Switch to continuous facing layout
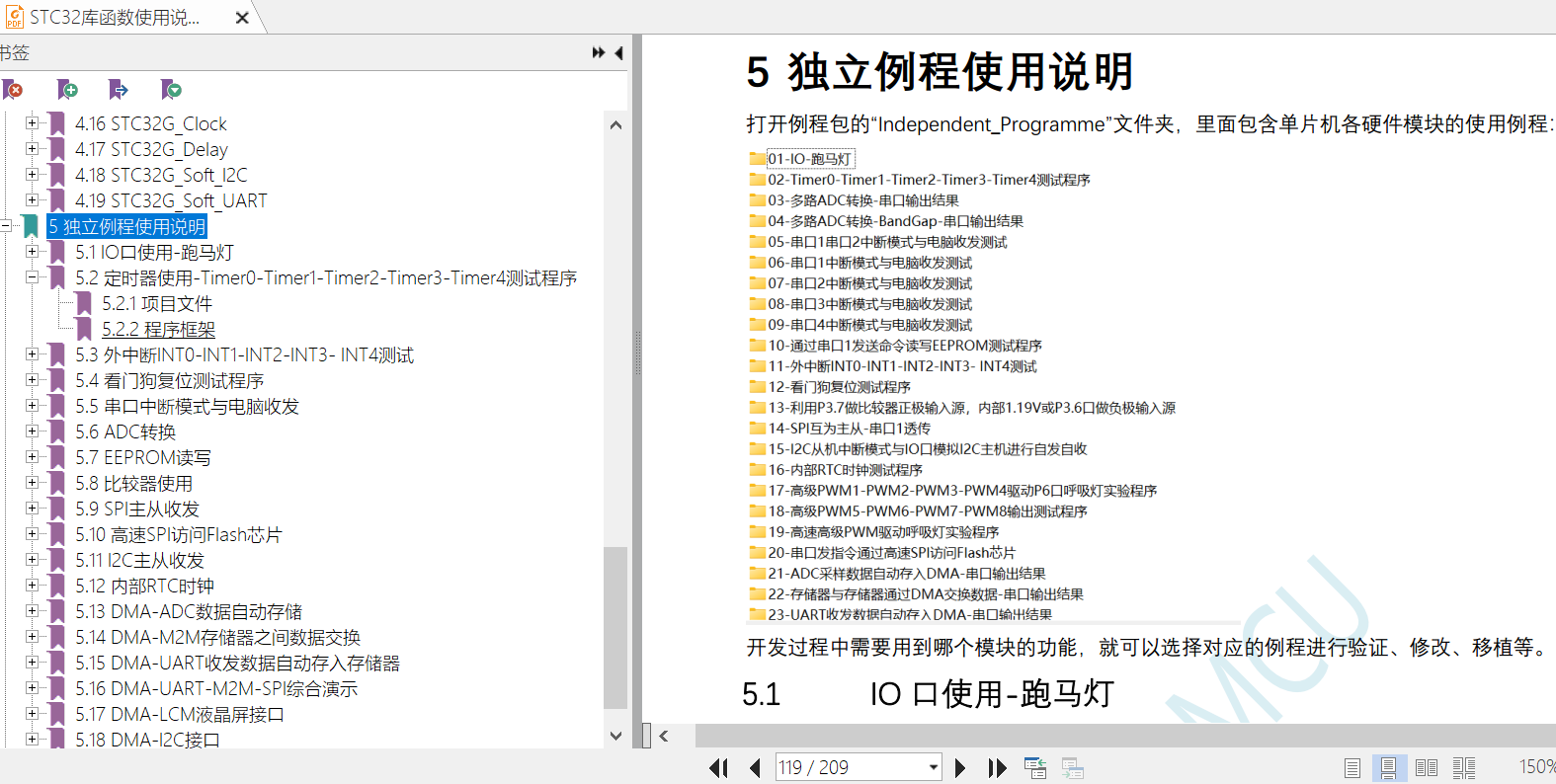This screenshot has height=784, width=1556. pyautogui.click(x=1464, y=767)
